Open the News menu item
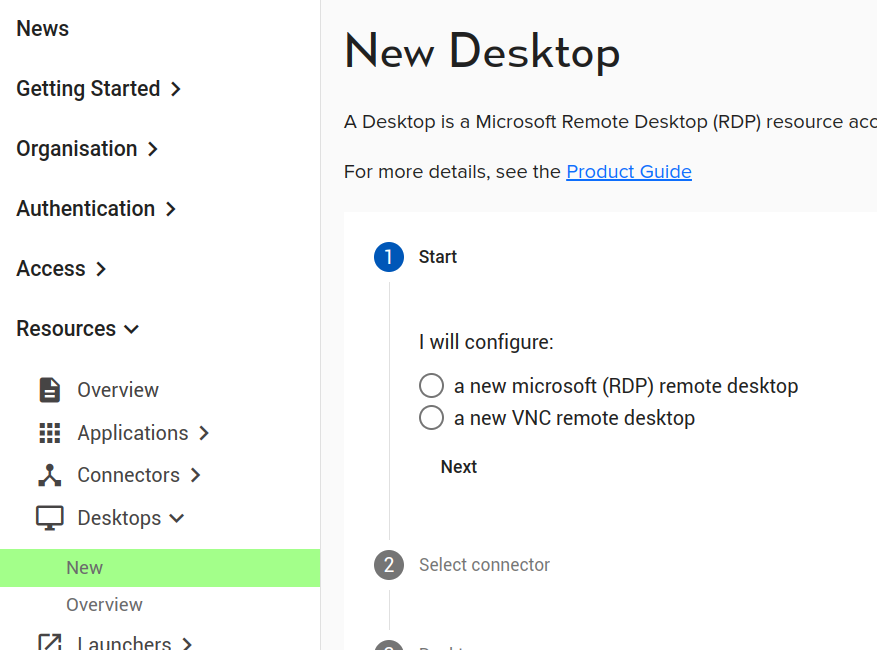This screenshot has height=650, width=877. tap(43, 29)
